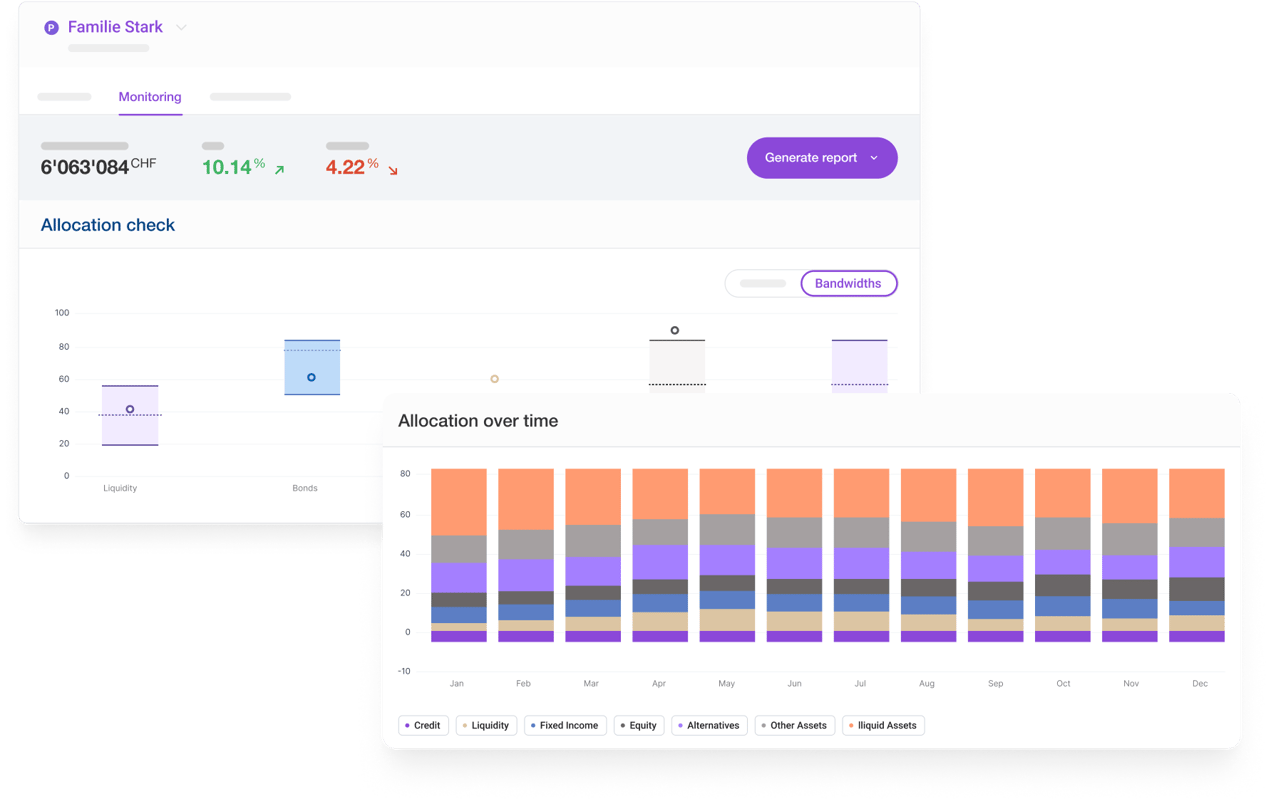Click the Bonds allocation marker circle
The height and width of the screenshot is (799, 1266).
(311, 377)
